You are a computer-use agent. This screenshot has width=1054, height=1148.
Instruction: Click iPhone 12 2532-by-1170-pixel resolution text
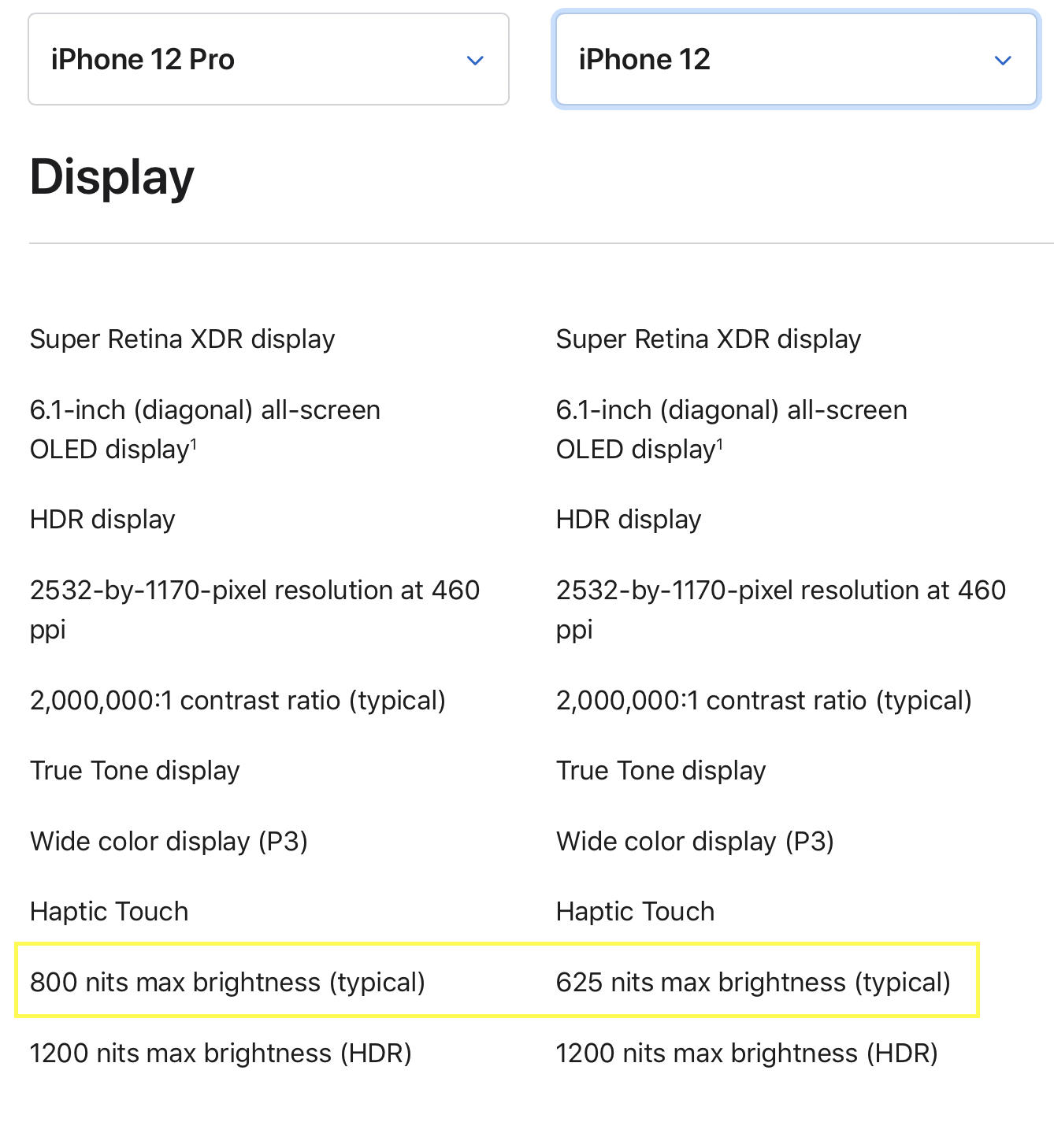781,610
